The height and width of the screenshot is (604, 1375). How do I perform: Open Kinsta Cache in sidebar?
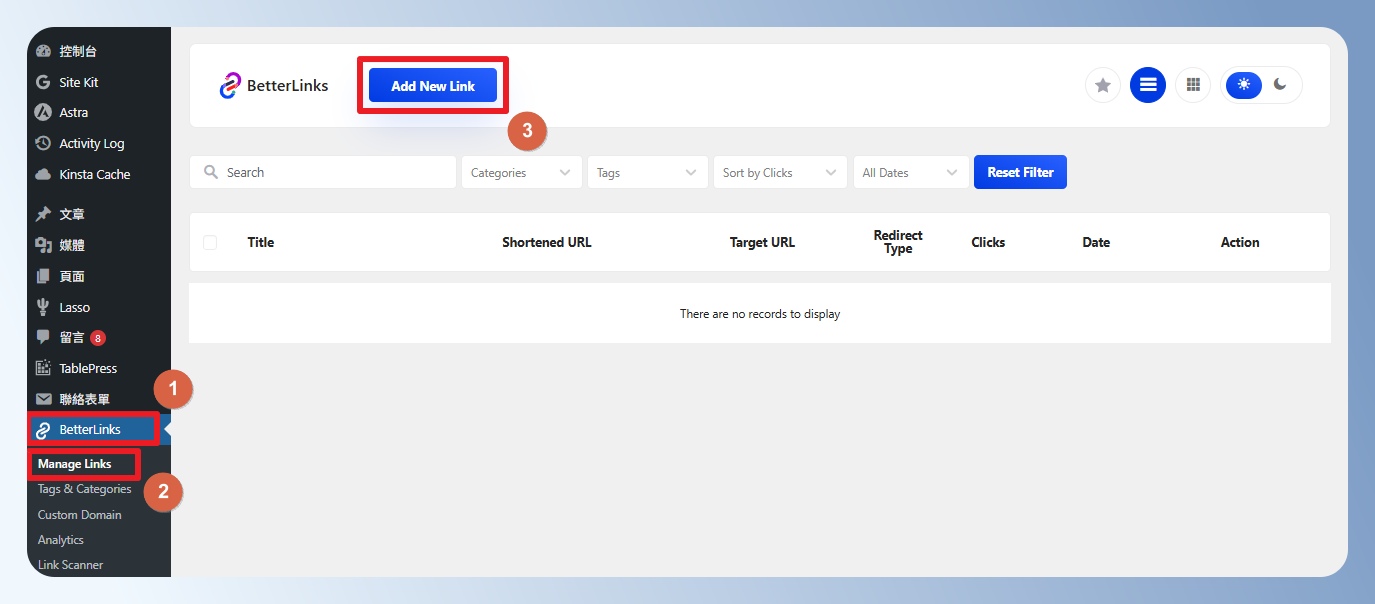pyautogui.click(x=94, y=174)
